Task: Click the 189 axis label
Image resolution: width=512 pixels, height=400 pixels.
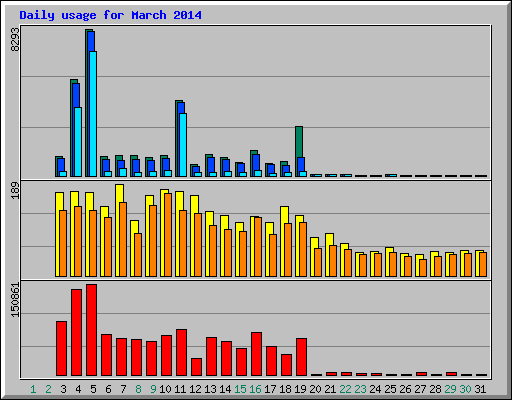Action: click(15, 190)
